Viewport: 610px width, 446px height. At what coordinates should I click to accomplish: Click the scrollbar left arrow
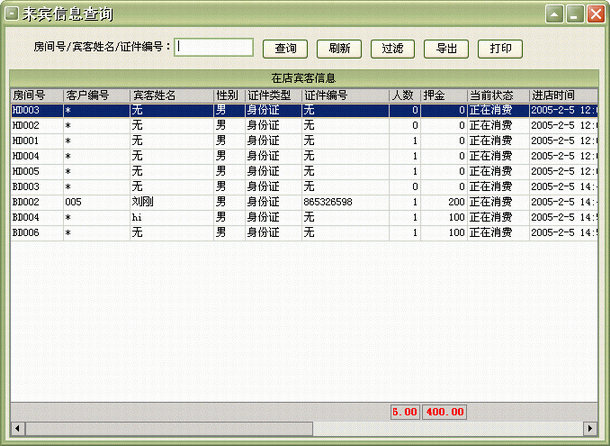tap(16, 429)
